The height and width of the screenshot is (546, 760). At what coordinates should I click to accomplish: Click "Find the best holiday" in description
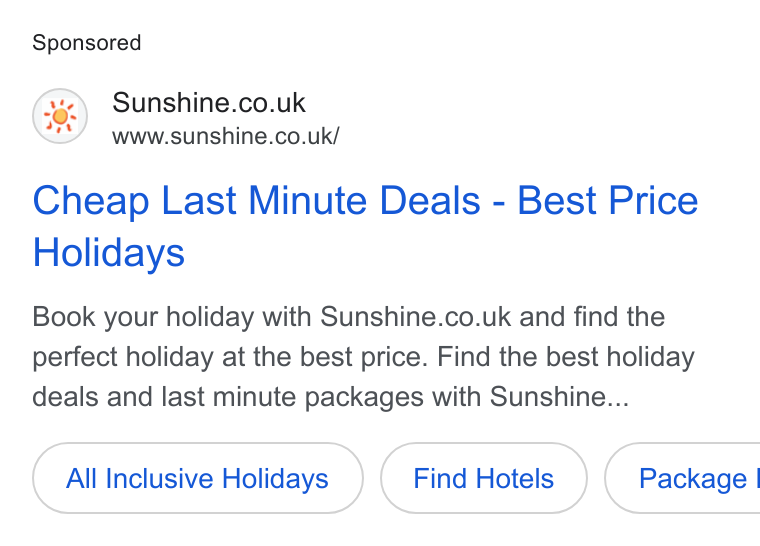(566, 357)
